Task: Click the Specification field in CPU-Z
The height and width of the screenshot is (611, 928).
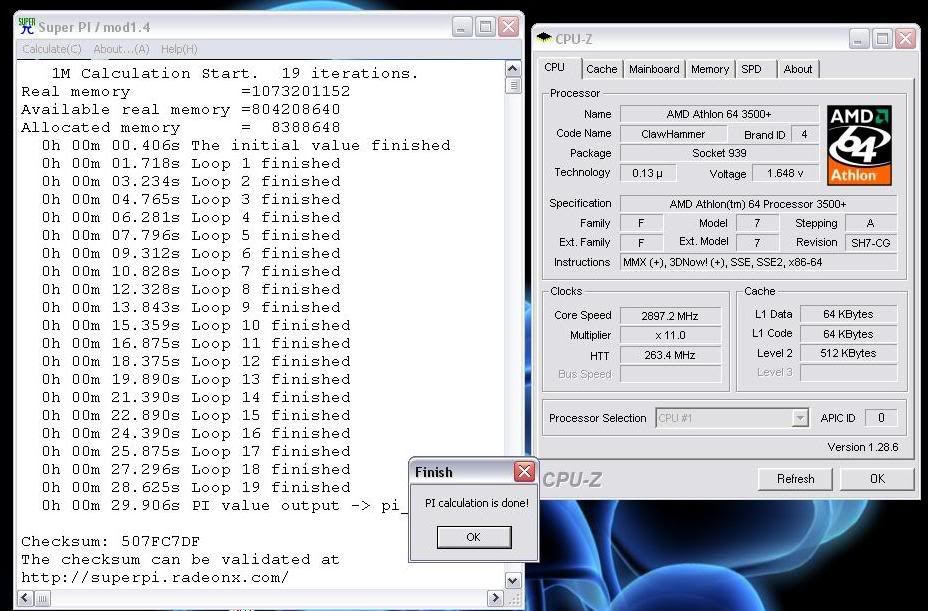Action: point(758,204)
